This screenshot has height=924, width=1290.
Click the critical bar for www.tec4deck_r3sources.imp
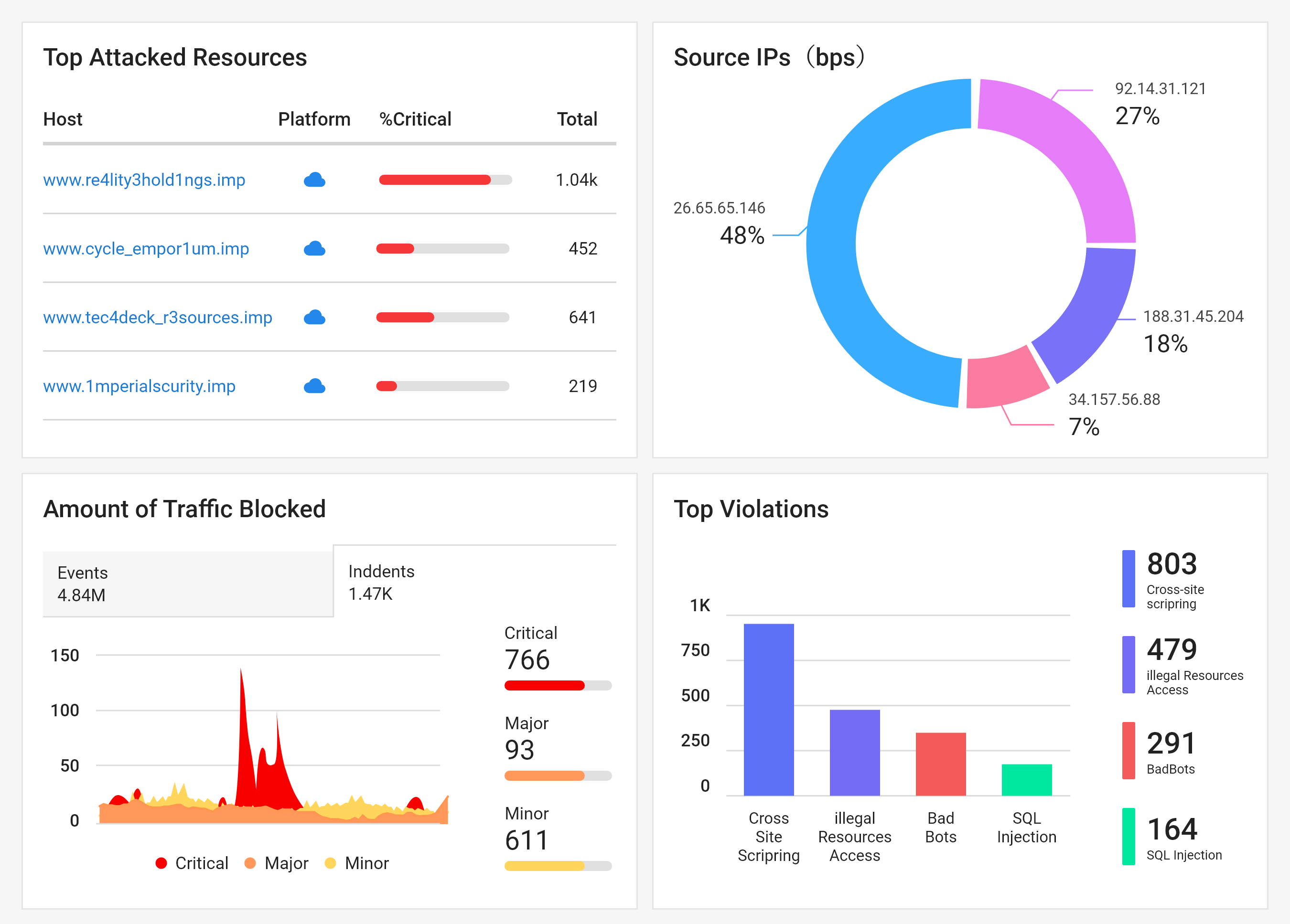pyautogui.click(x=442, y=317)
